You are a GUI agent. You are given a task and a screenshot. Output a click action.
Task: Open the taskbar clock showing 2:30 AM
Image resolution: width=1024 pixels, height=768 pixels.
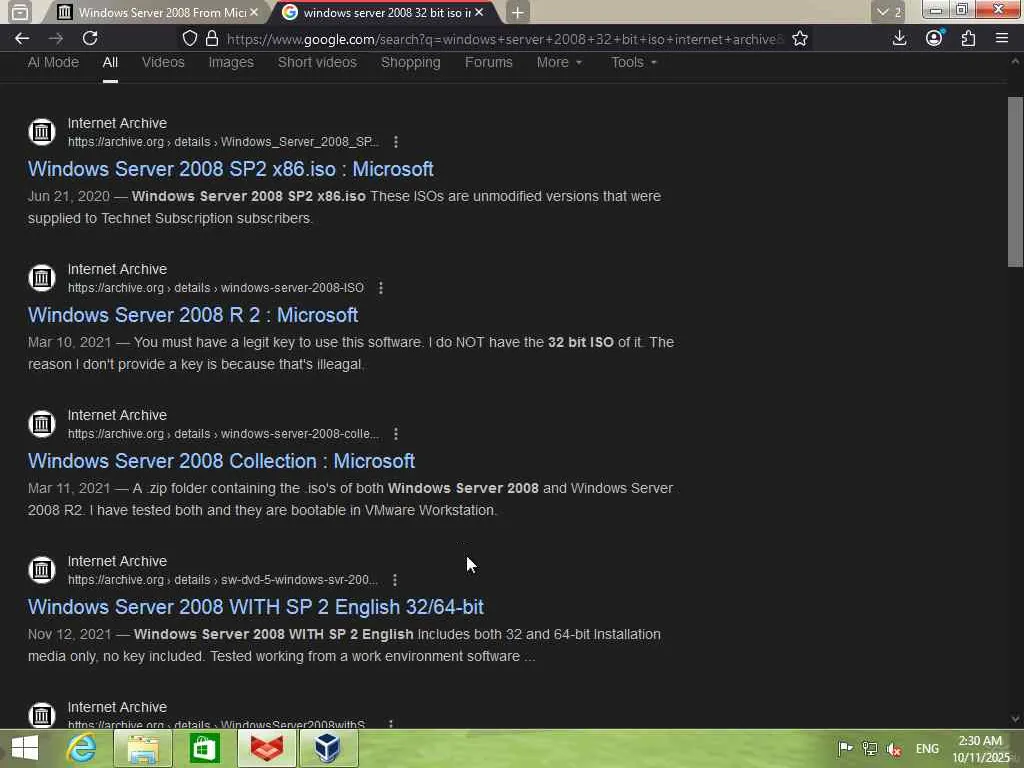(980, 749)
